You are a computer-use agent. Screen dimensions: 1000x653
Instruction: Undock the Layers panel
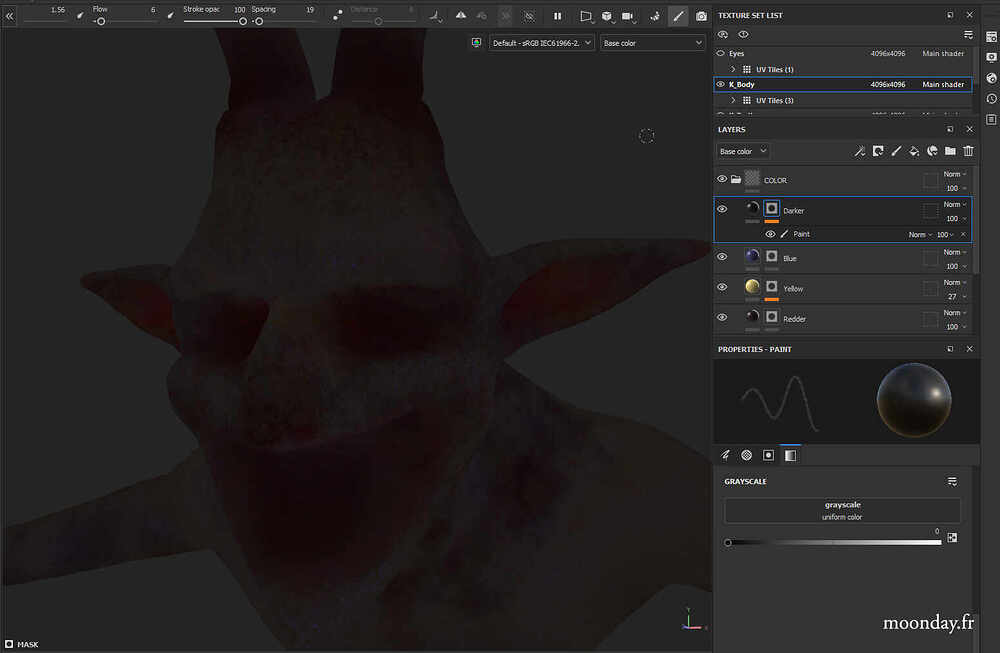pyautogui.click(x=950, y=129)
